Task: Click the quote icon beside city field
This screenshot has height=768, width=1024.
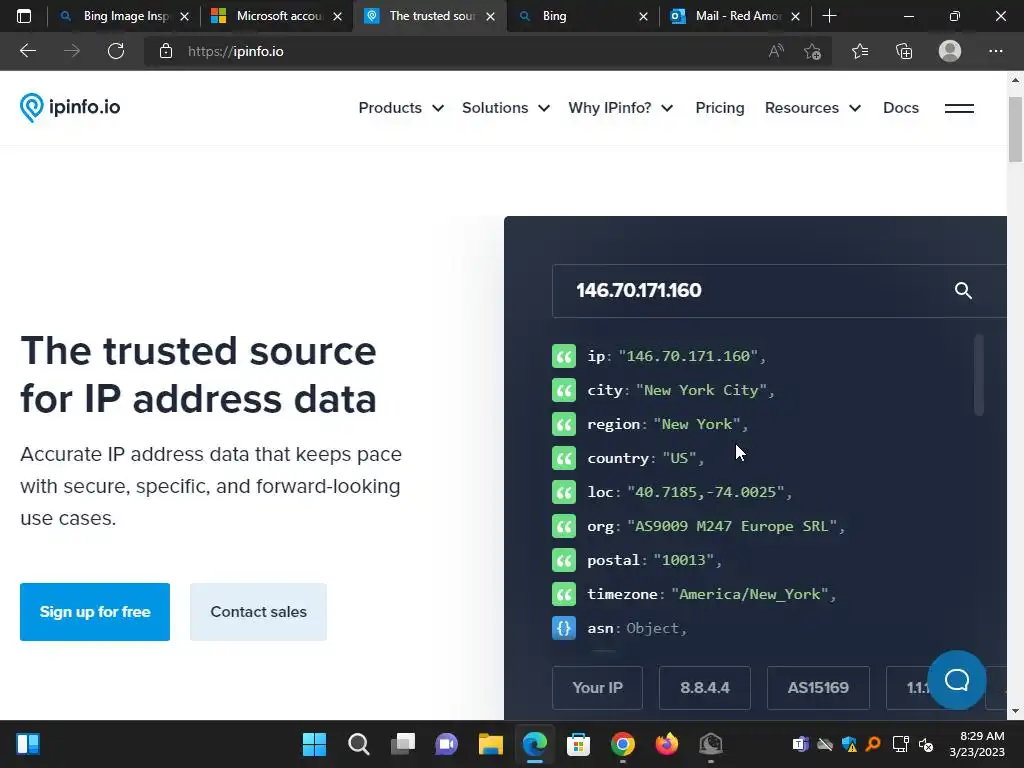Action: click(x=564, y=391)
